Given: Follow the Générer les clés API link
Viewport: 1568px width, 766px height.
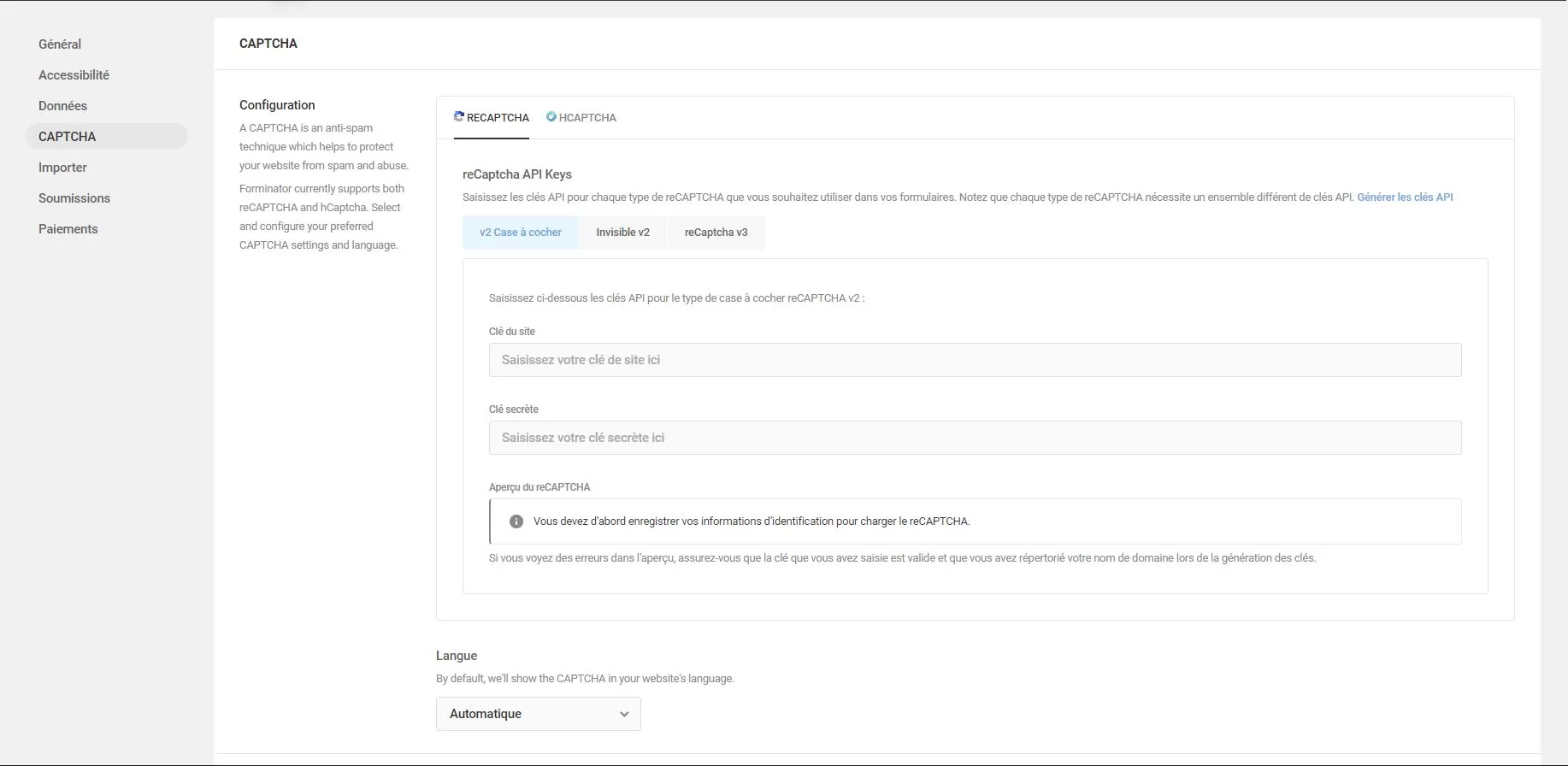Looking at the screenshot, I should pyautogui.click(x=1405, y=197).
